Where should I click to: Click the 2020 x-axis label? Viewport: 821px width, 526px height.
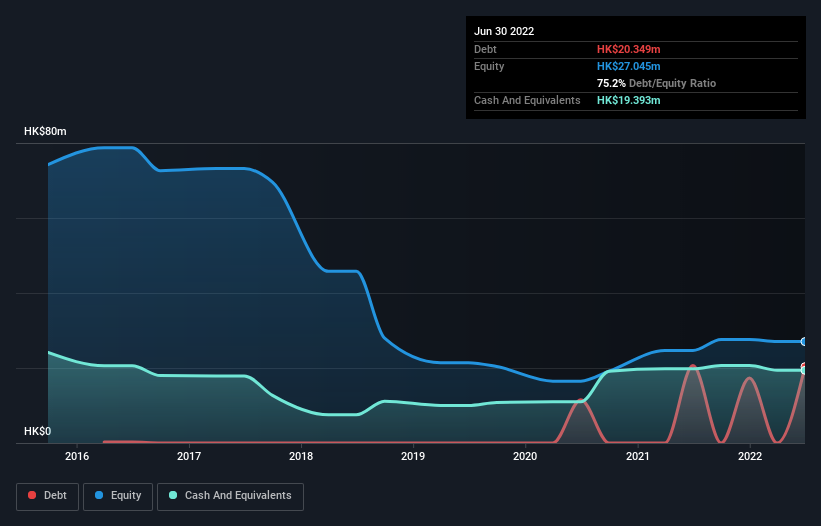pos(525,456)
